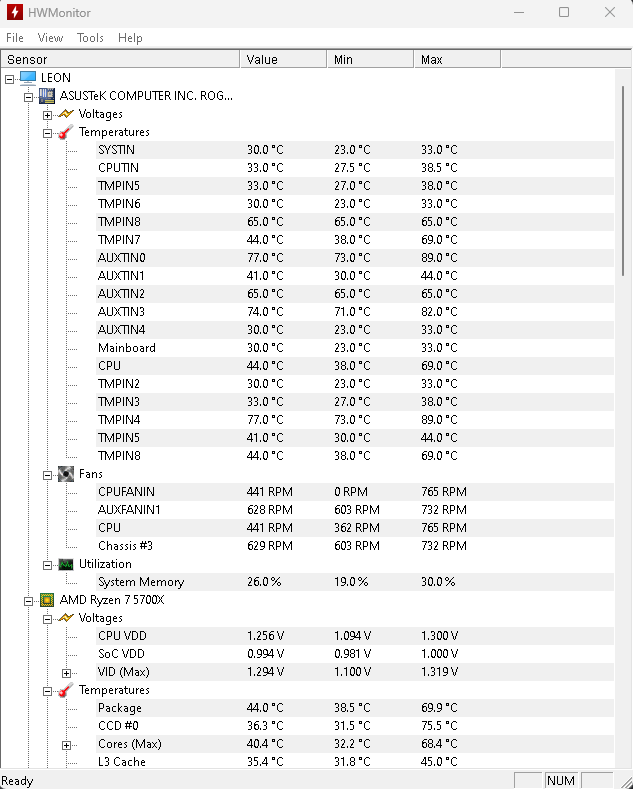Image resolution: width=633 pixels, height=789 pixels.
Task: Select the LEON computer monitor icon
Action: pos(28,77)
